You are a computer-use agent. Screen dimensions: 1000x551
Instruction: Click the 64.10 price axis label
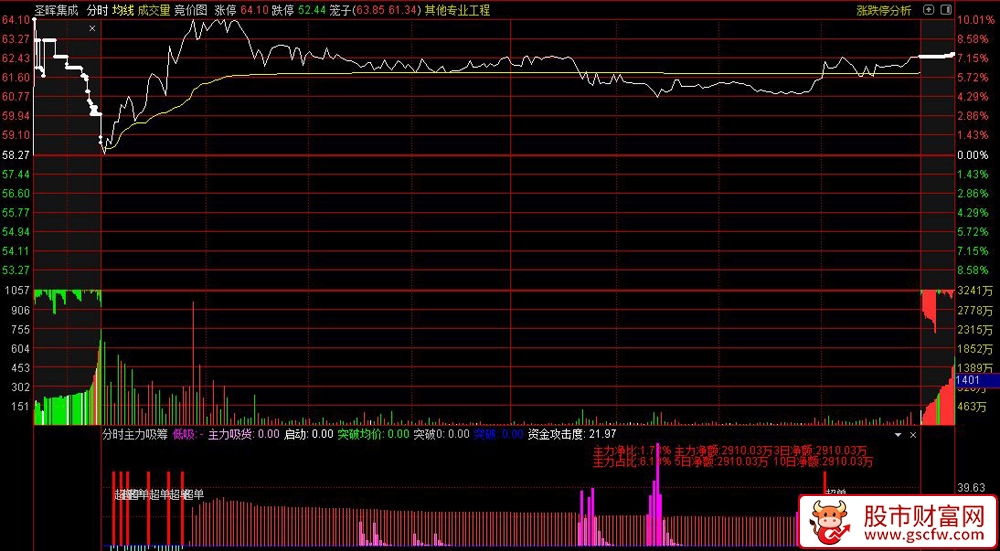click(x=16, y=20)
